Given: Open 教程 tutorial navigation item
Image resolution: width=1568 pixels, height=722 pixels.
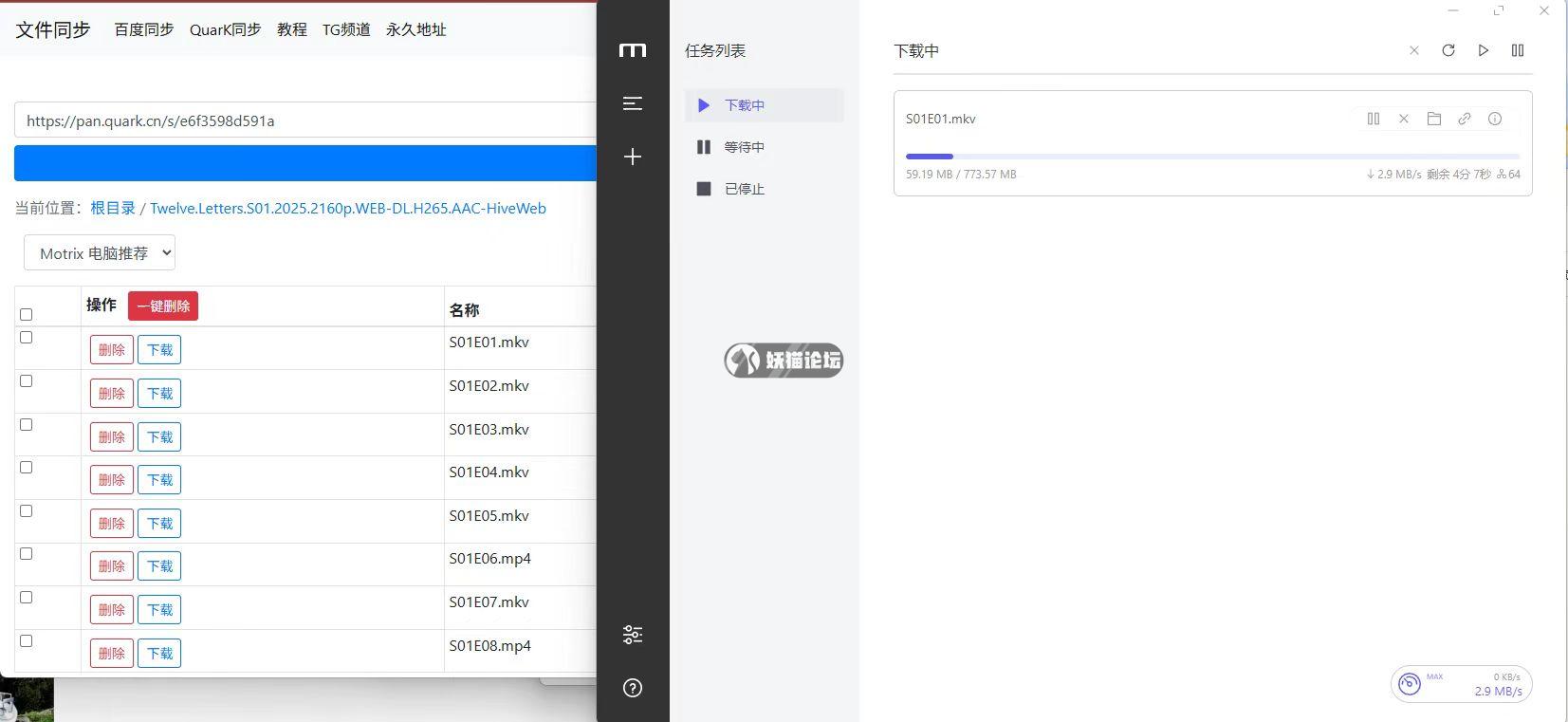Looking at the screenshot, I should [292, 29].
